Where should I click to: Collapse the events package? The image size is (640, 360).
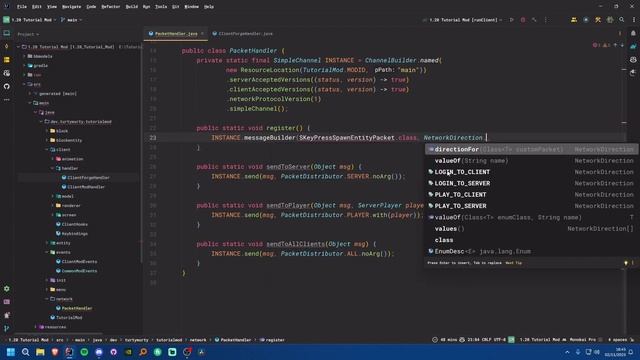tap(47, 252)
